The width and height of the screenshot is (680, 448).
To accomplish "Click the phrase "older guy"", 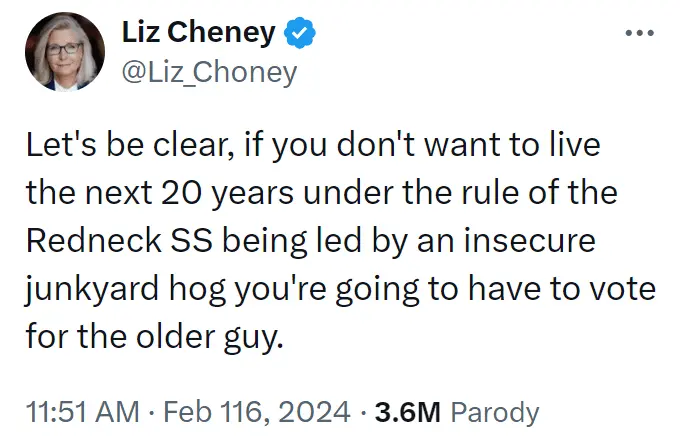I will pos(227,337).
